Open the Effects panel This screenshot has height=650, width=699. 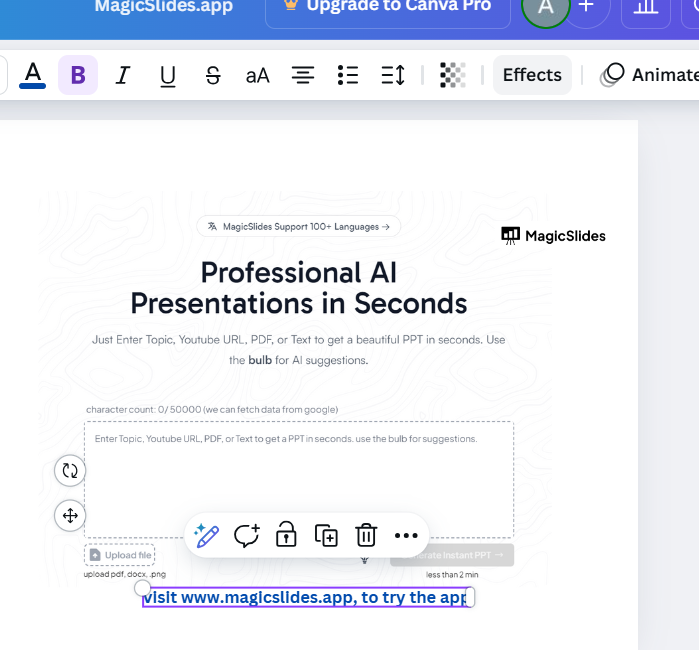click(532, 75)
